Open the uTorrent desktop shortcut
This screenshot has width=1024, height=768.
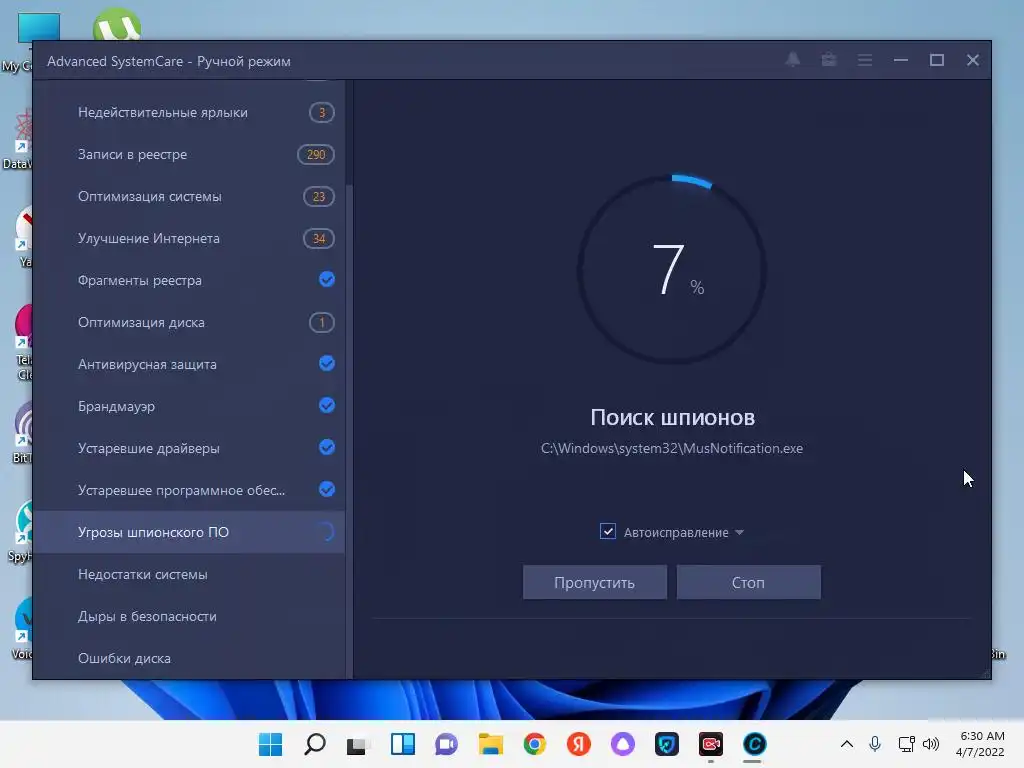coord(116,25)
